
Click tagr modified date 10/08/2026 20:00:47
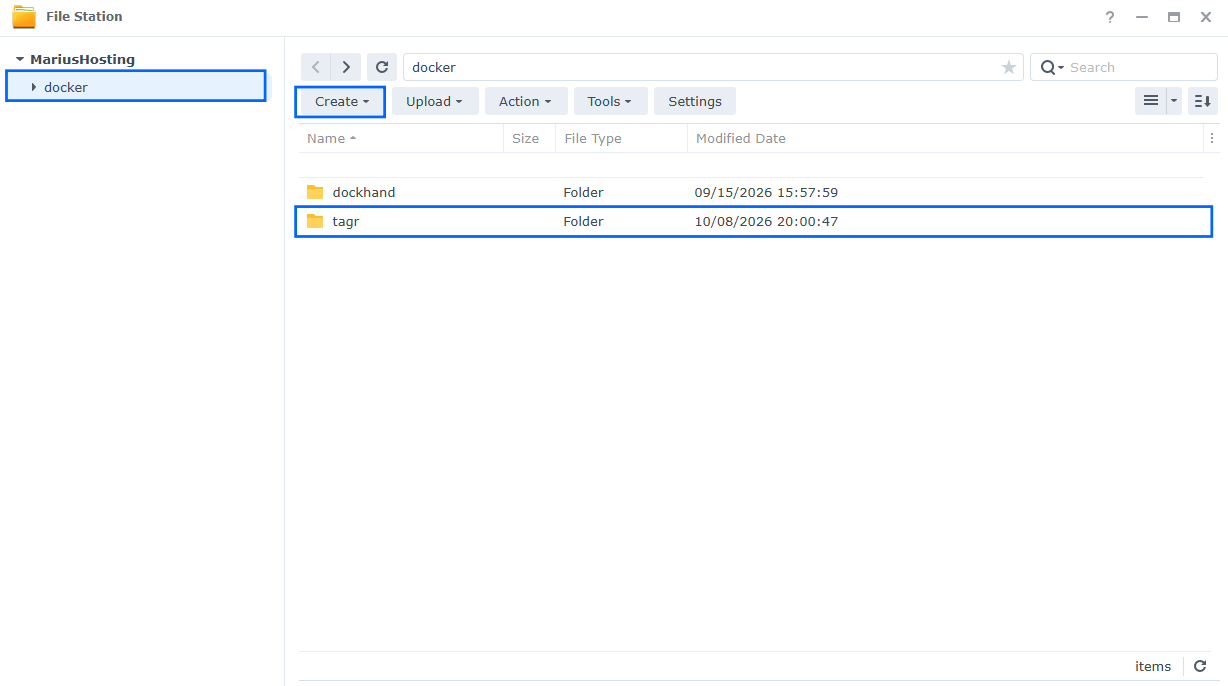point(766,221)
